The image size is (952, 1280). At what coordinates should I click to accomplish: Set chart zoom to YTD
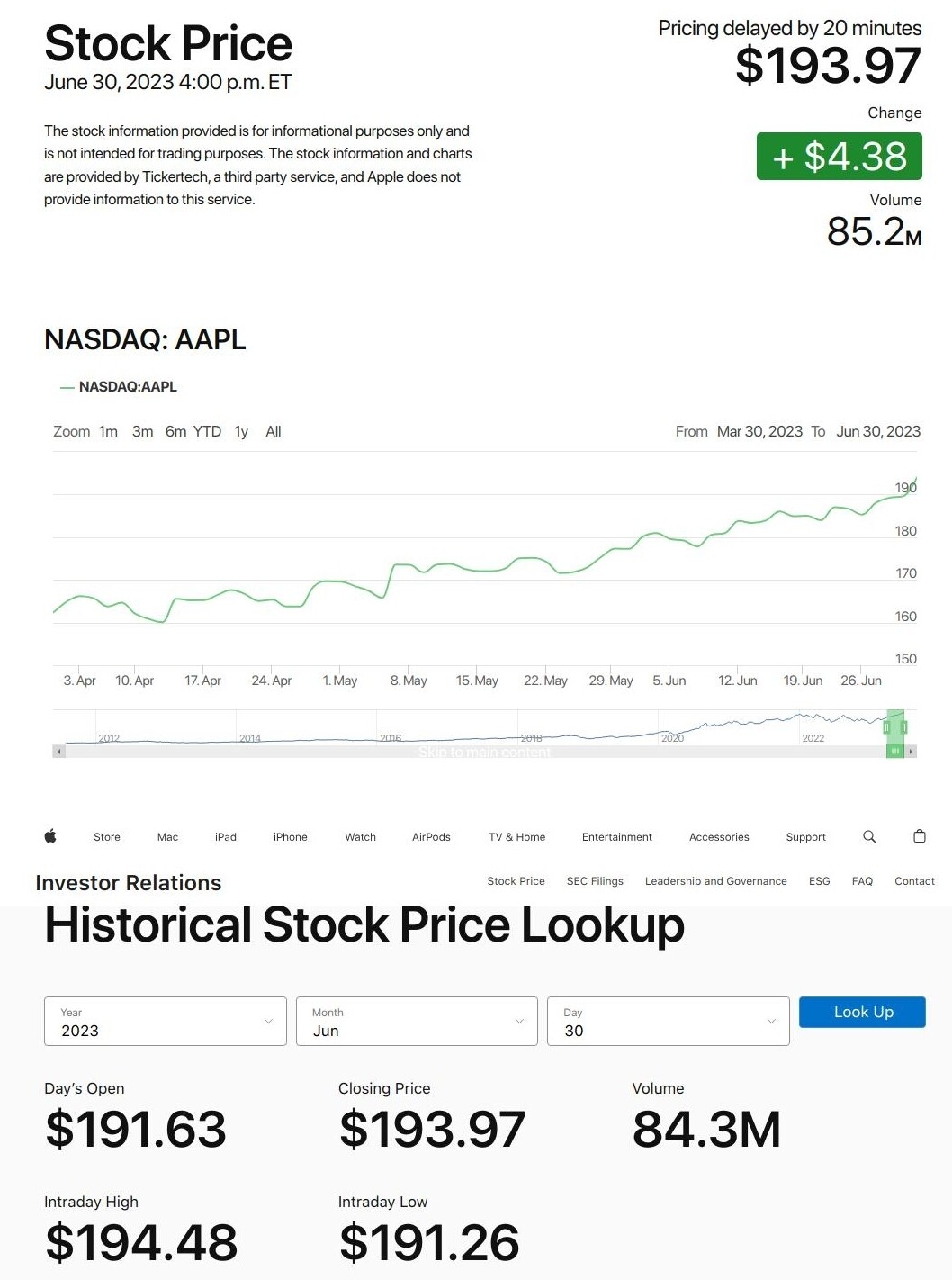click(207, 432)
